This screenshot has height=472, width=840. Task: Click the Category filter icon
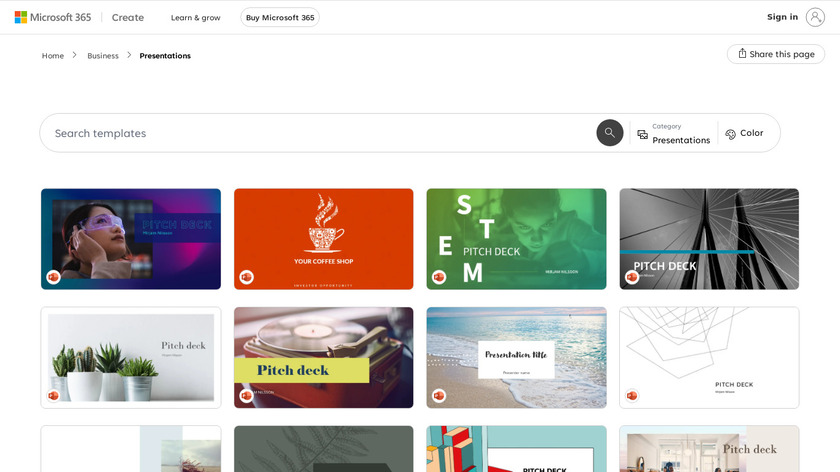pos(642,134)
